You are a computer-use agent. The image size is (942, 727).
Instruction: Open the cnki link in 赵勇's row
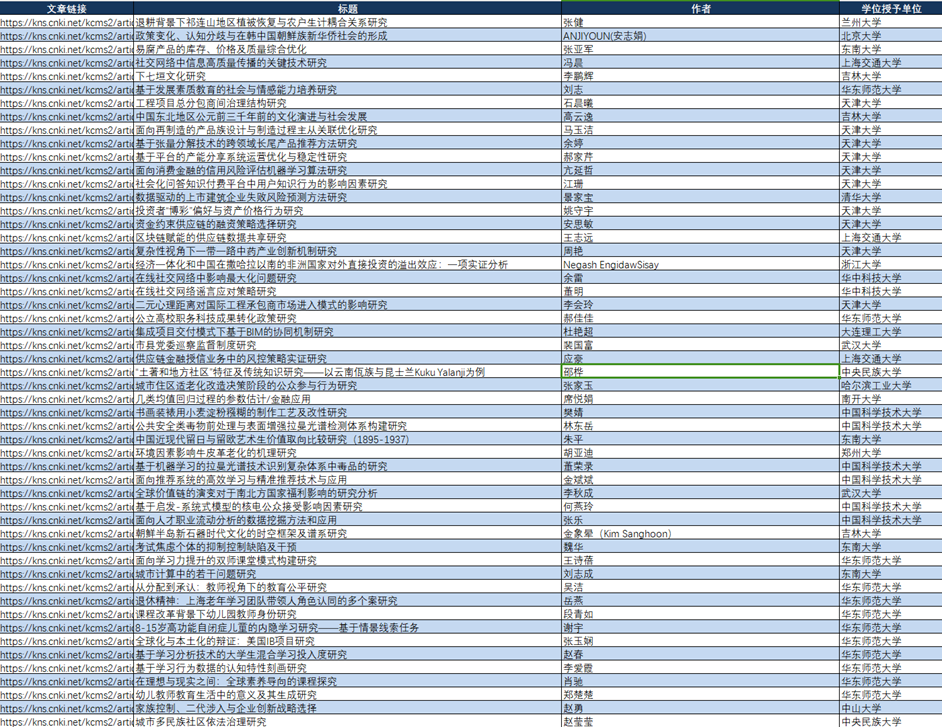[67, 708]
